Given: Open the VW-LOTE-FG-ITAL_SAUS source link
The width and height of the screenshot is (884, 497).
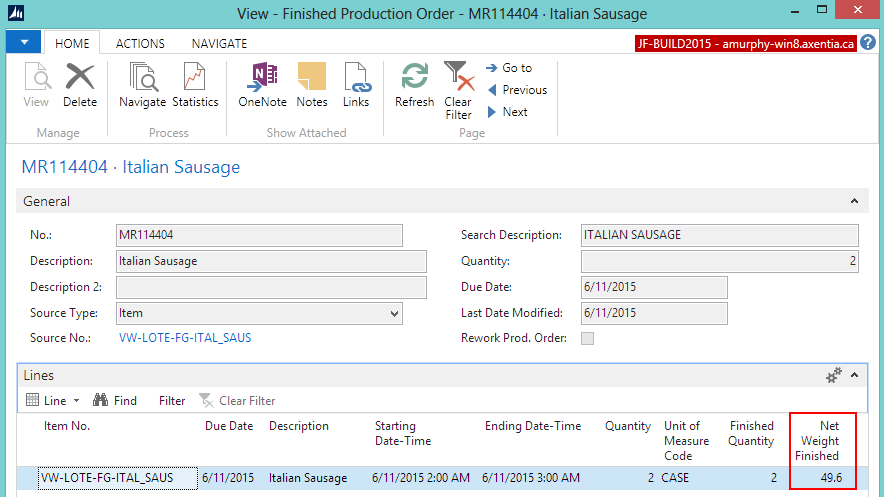Looking at the screenshot, I should tap(185, 338).
